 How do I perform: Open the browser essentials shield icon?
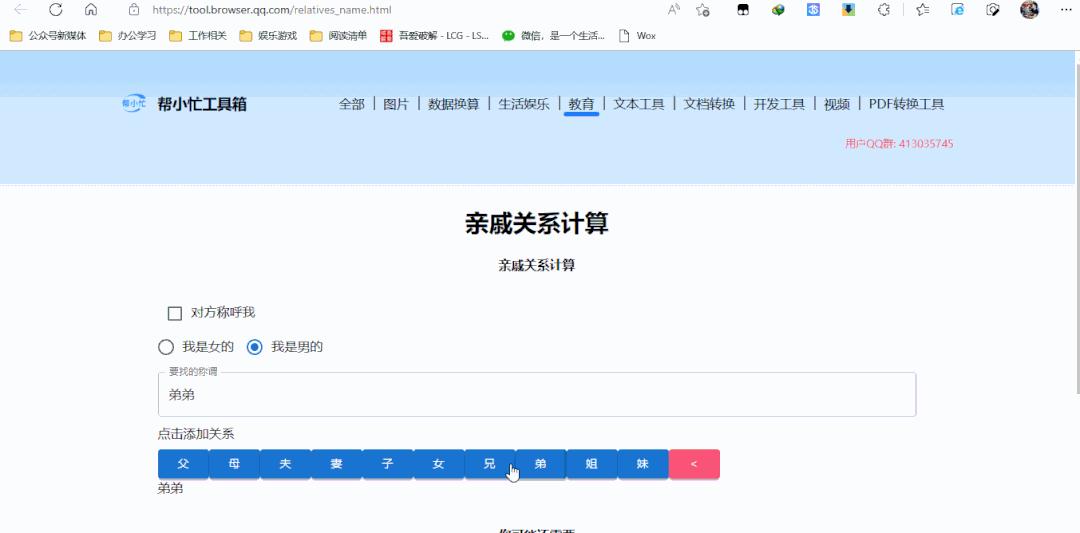point(993,10)
